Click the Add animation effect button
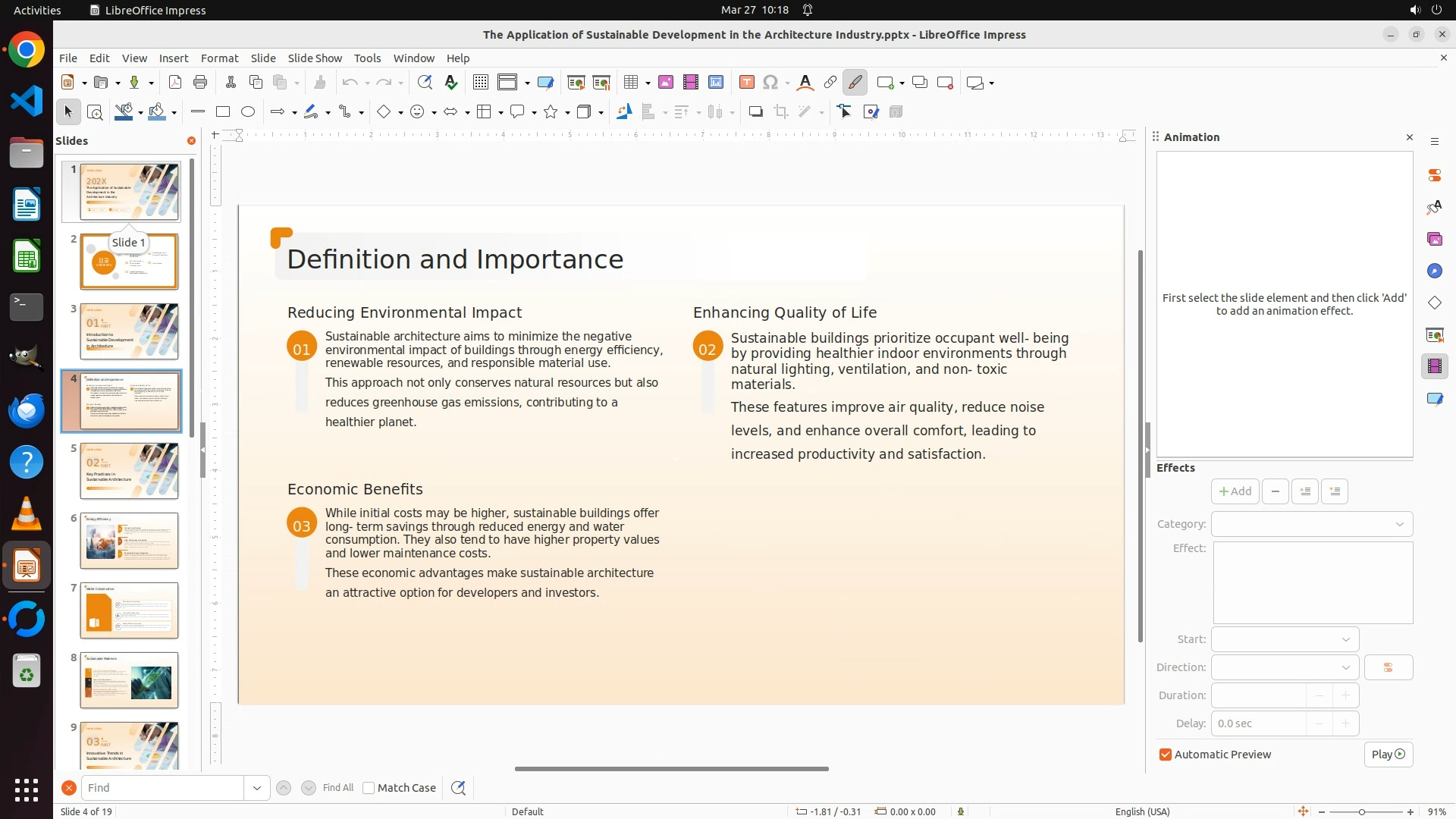The width and height of the screenshot is (1456, 819). (x=1235, y=491)
